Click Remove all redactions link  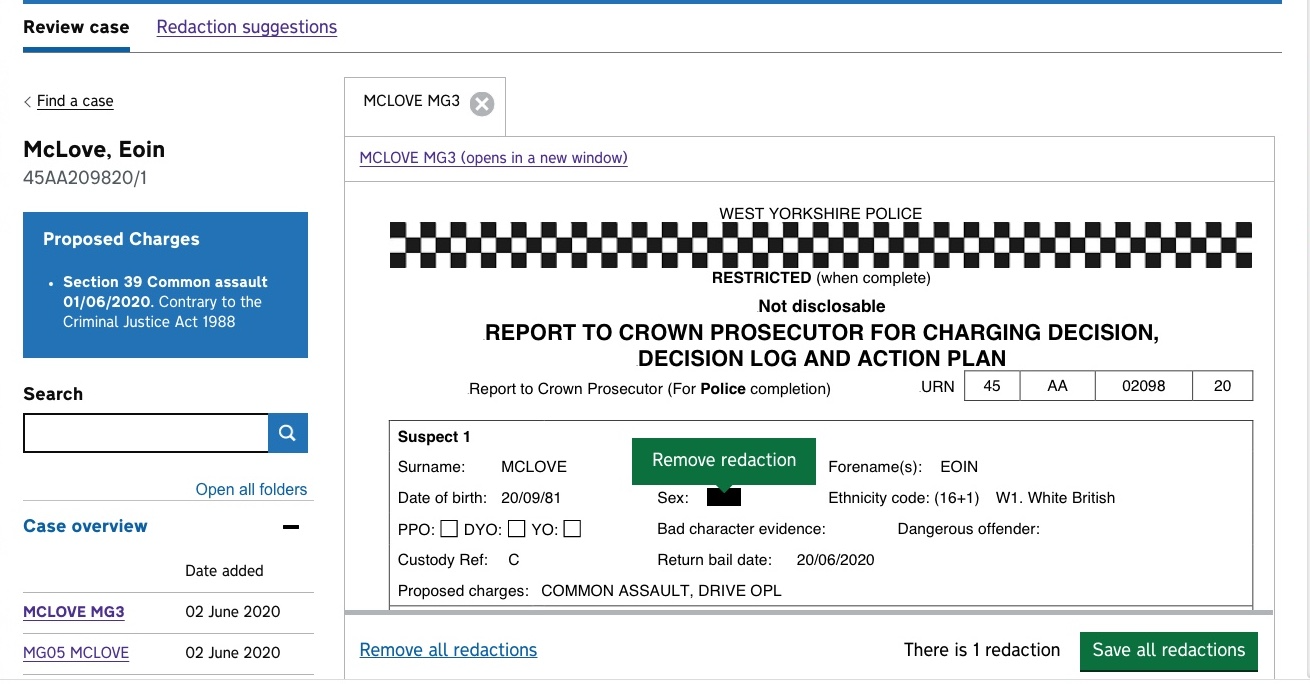(448, 650)
